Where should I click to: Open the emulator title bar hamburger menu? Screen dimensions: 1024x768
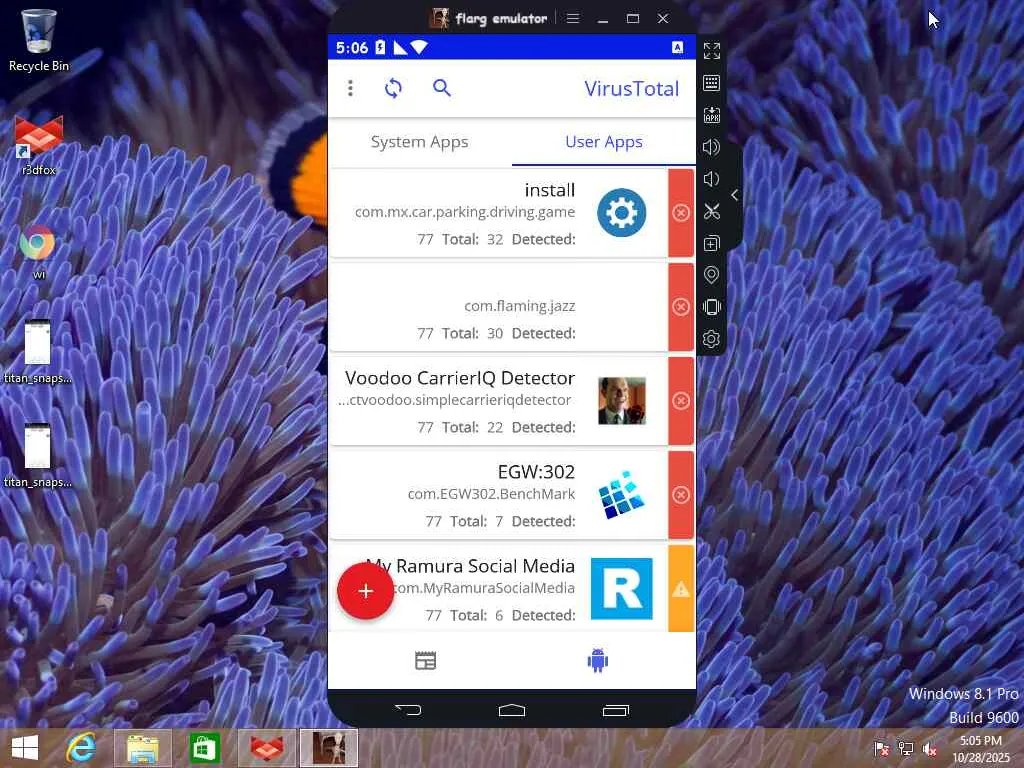point(573,18)
